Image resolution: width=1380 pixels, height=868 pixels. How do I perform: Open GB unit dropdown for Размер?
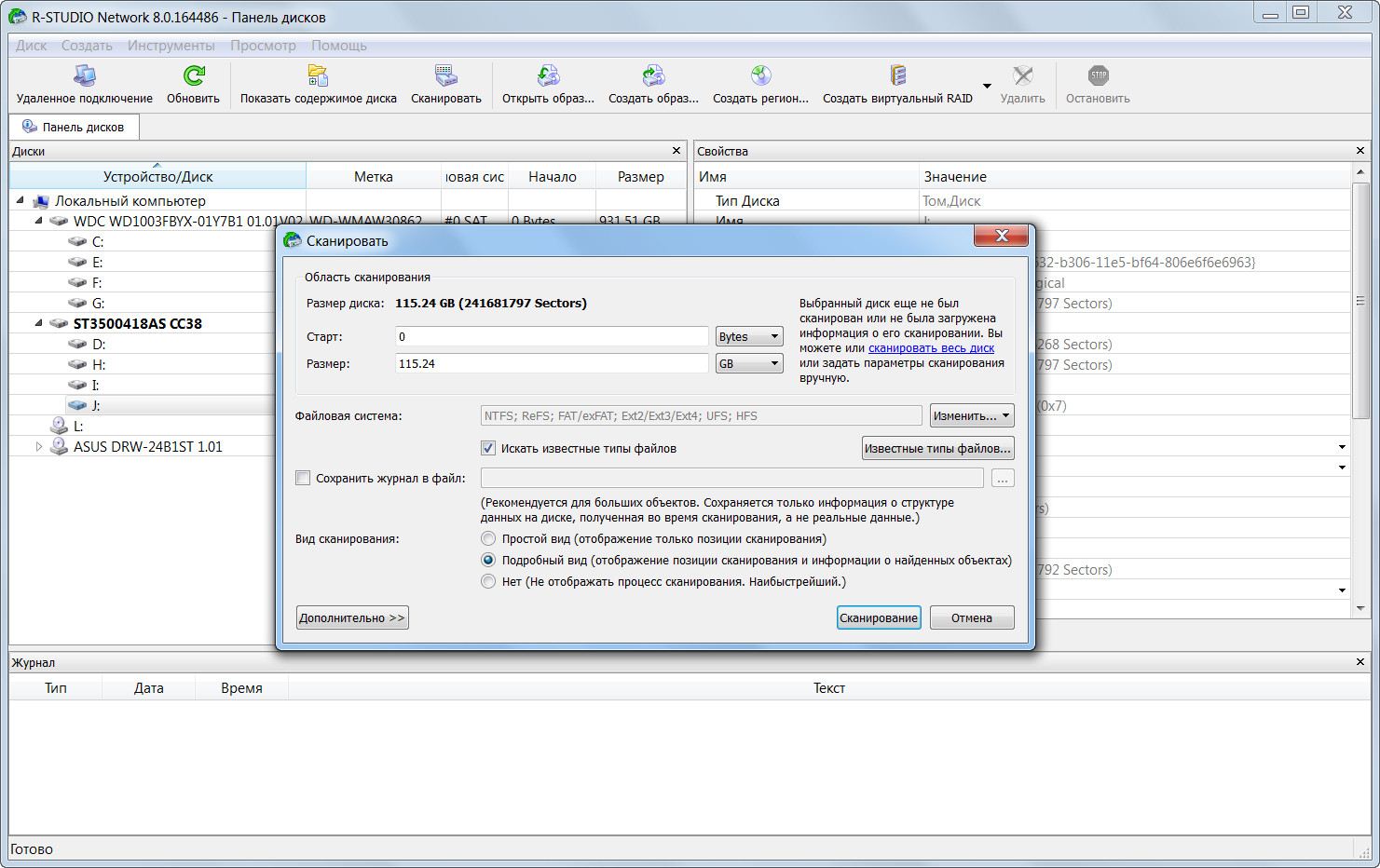tap(749, 363)
